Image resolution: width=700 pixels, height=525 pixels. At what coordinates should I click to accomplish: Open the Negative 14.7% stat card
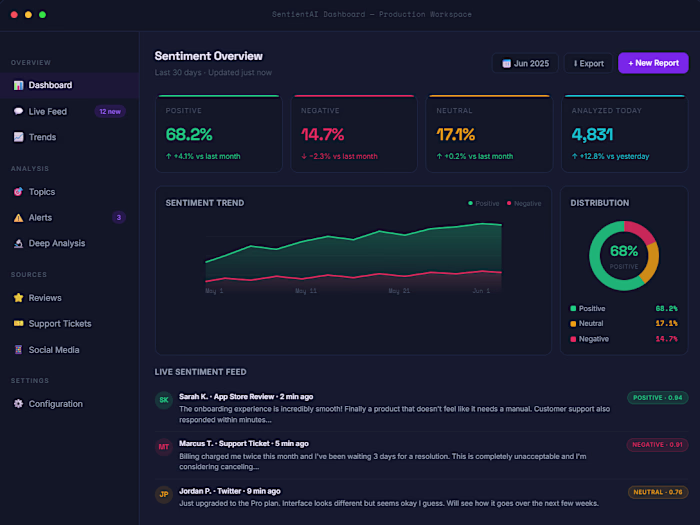[354, 133]
